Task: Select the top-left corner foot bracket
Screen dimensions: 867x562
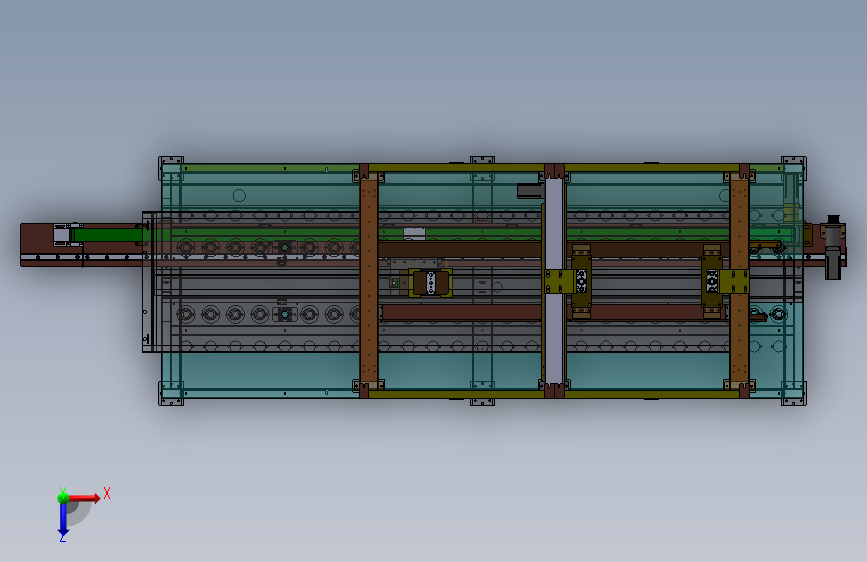Action: (x=171, y=168)
